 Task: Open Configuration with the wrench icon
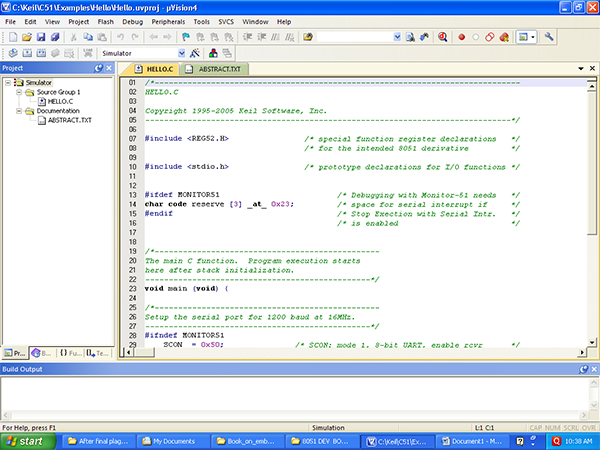tap(549, 37)
